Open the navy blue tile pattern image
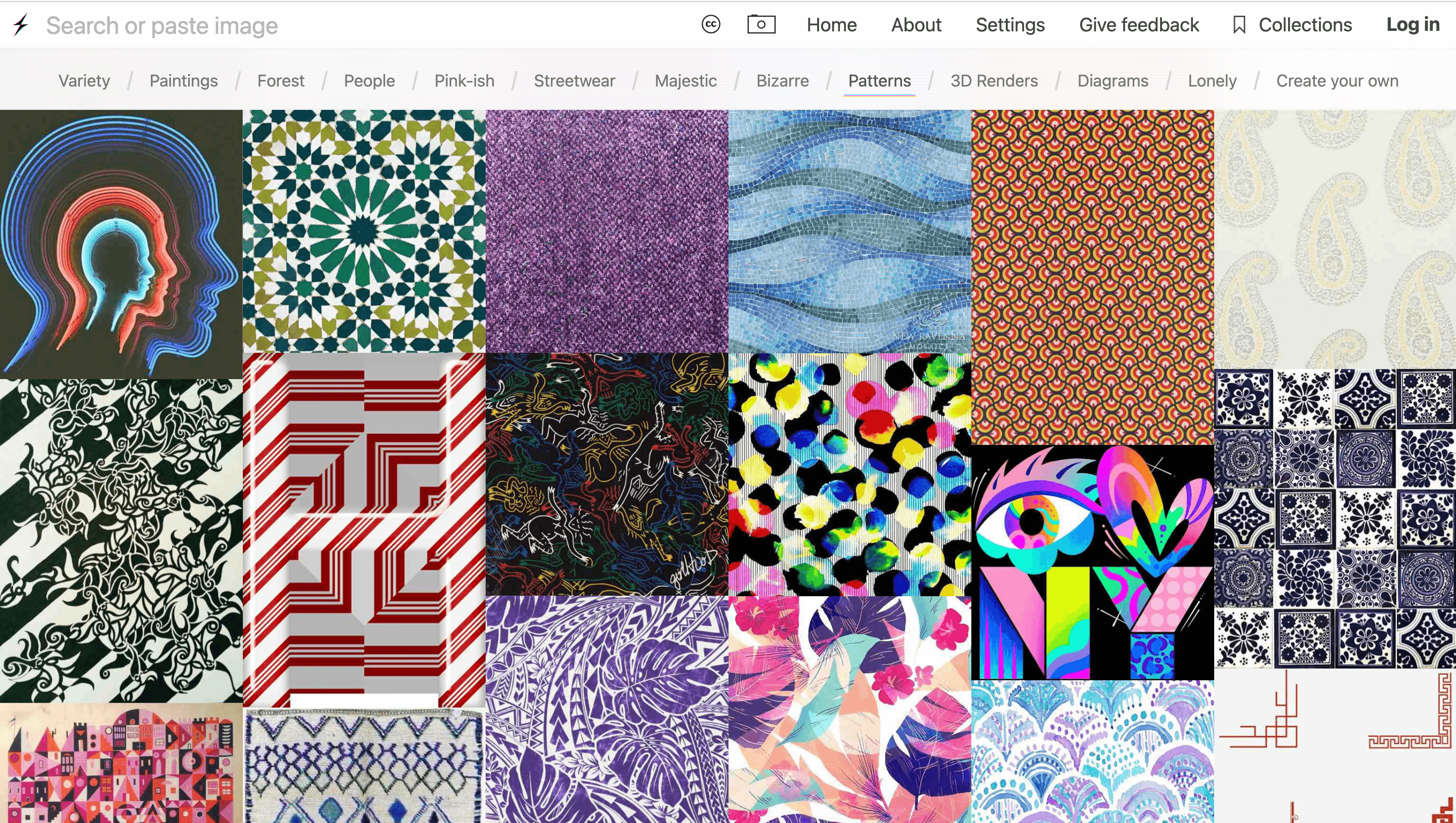Screen dimensions: 1456x823 click(x=1335, y=518)
